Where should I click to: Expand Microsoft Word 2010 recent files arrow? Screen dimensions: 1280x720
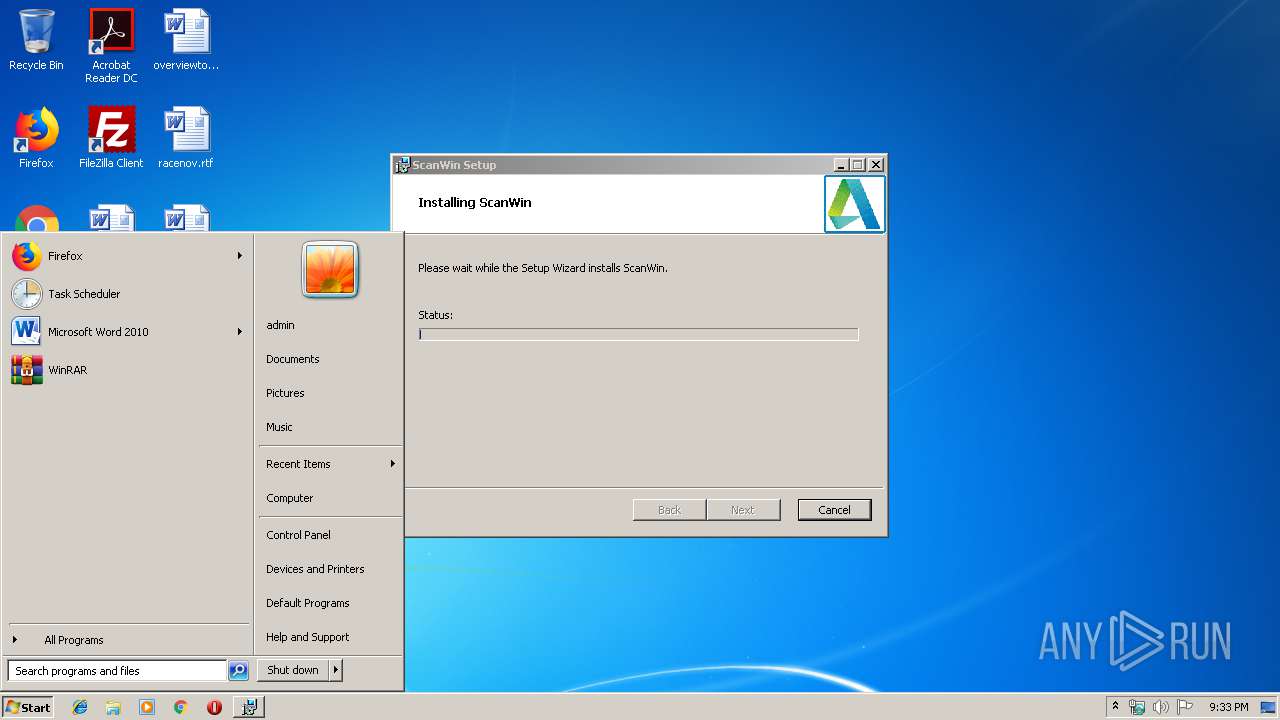[239, 332]
